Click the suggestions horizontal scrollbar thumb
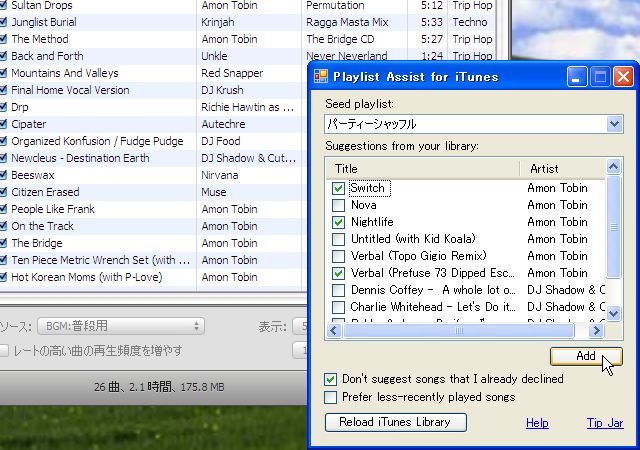This screenshot has height=450, width=640. [x=459, y=330]
